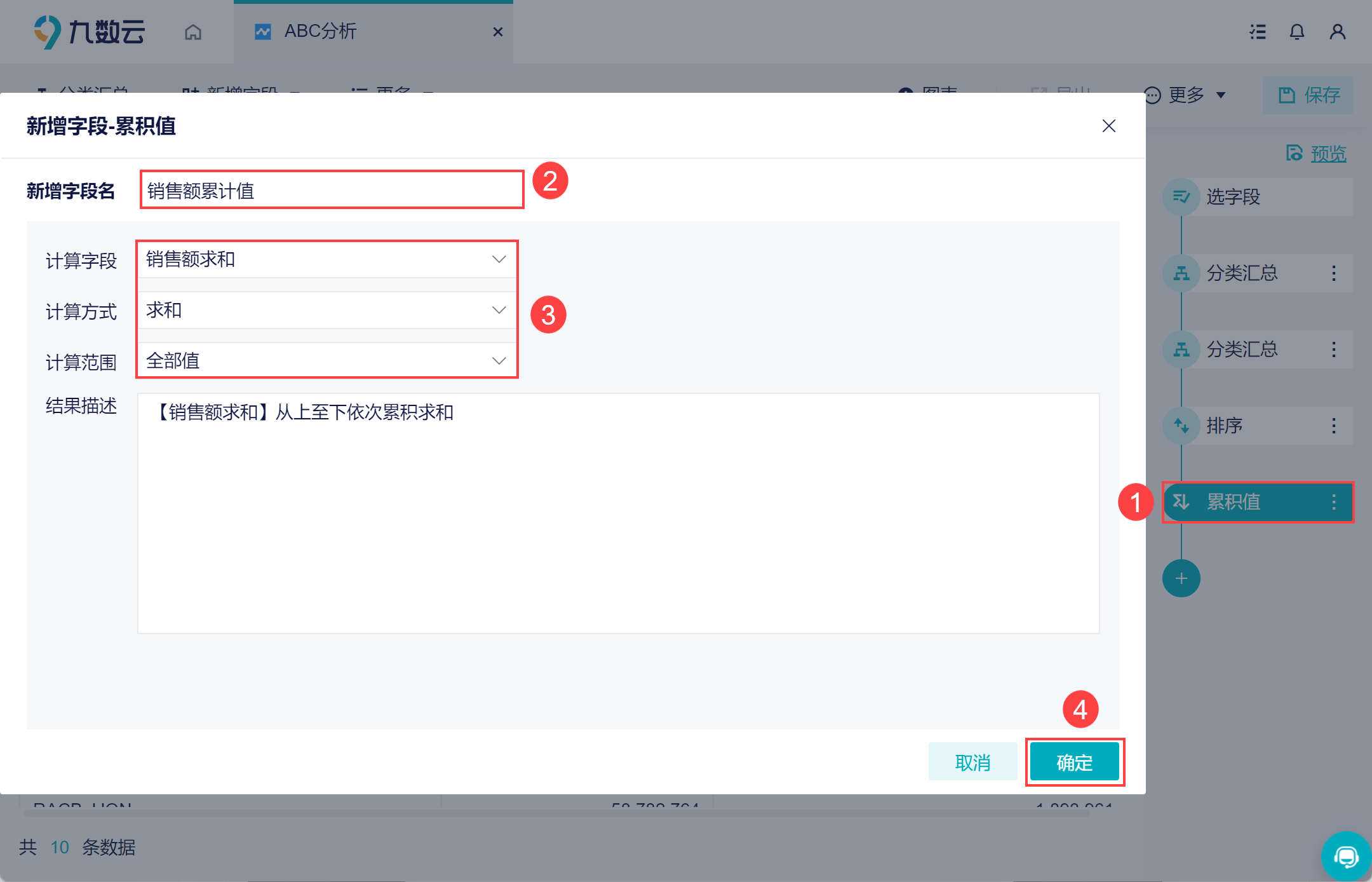Viewport: 1372px width, 882px height.
Task: Select the 选字段 step icon
Action: pyautogui.click(x=1181, y=197)
